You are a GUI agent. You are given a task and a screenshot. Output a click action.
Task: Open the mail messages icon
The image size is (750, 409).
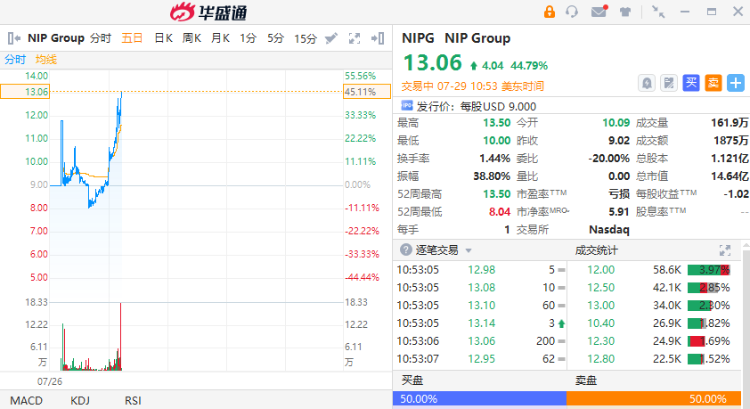[x=599, y=12]
